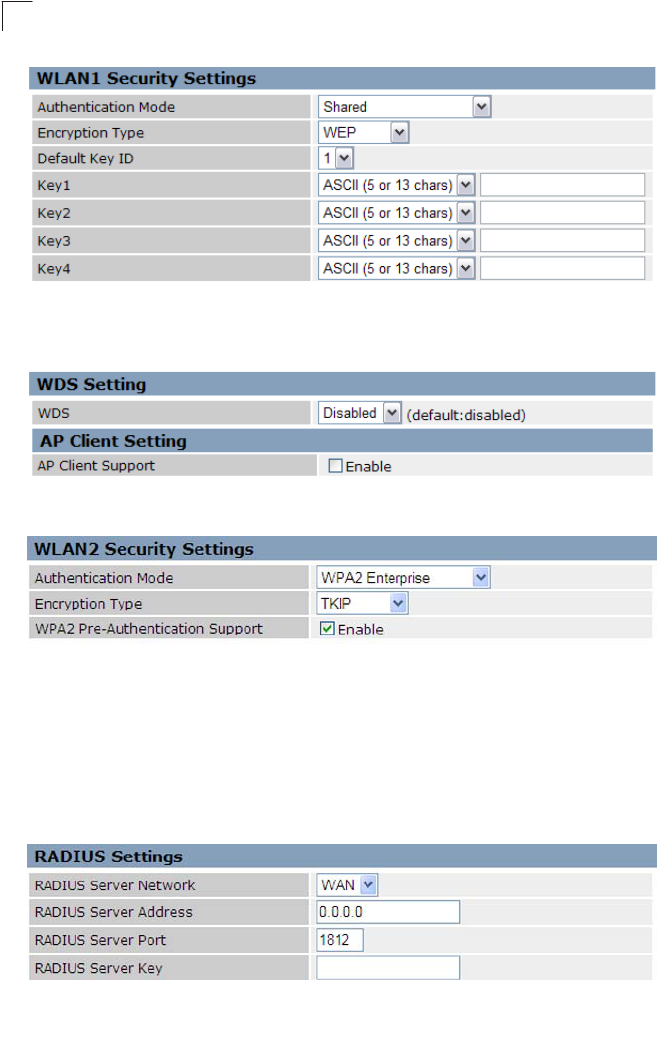Click the RADIUS Server Address field

[x=388, y=912]
